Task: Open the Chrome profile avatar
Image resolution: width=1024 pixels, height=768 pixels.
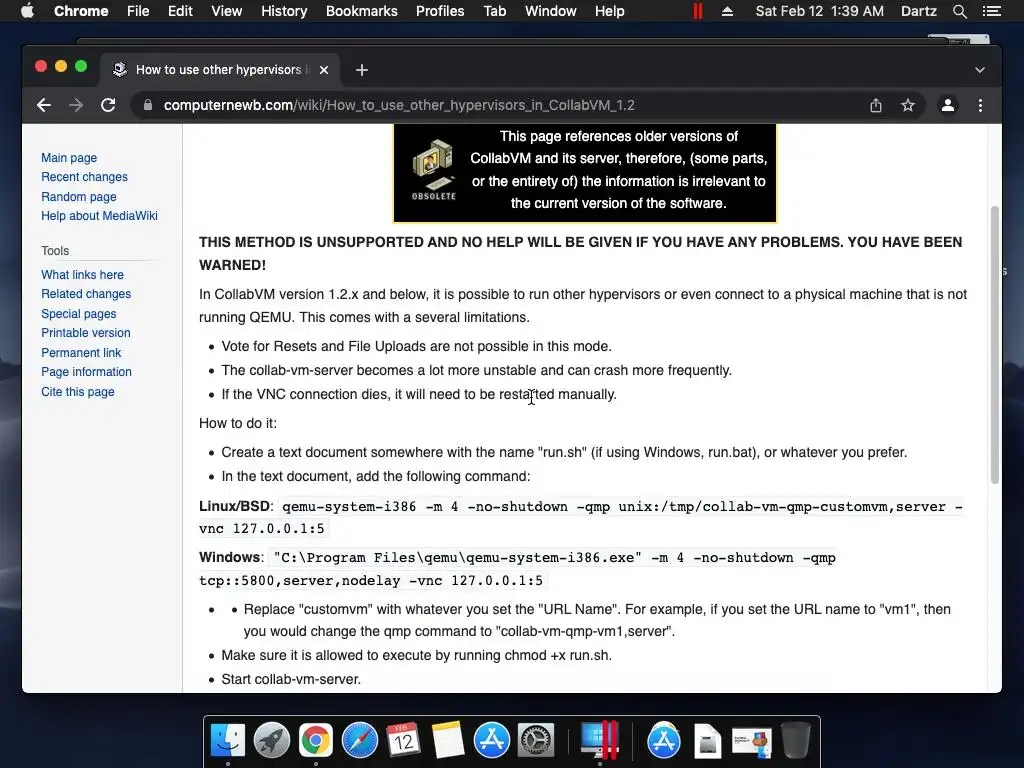Action: pos(948,105)
